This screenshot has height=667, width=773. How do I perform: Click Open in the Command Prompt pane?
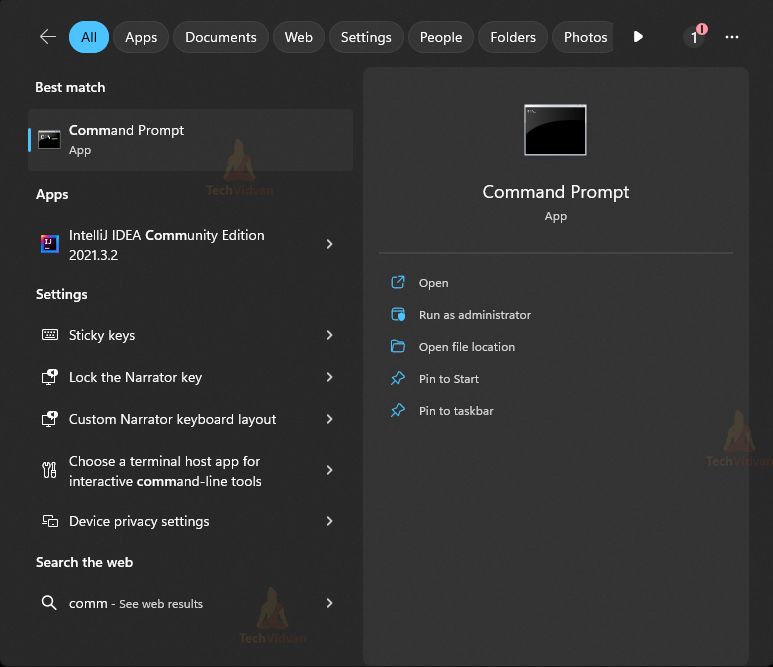tap(433, 283)
